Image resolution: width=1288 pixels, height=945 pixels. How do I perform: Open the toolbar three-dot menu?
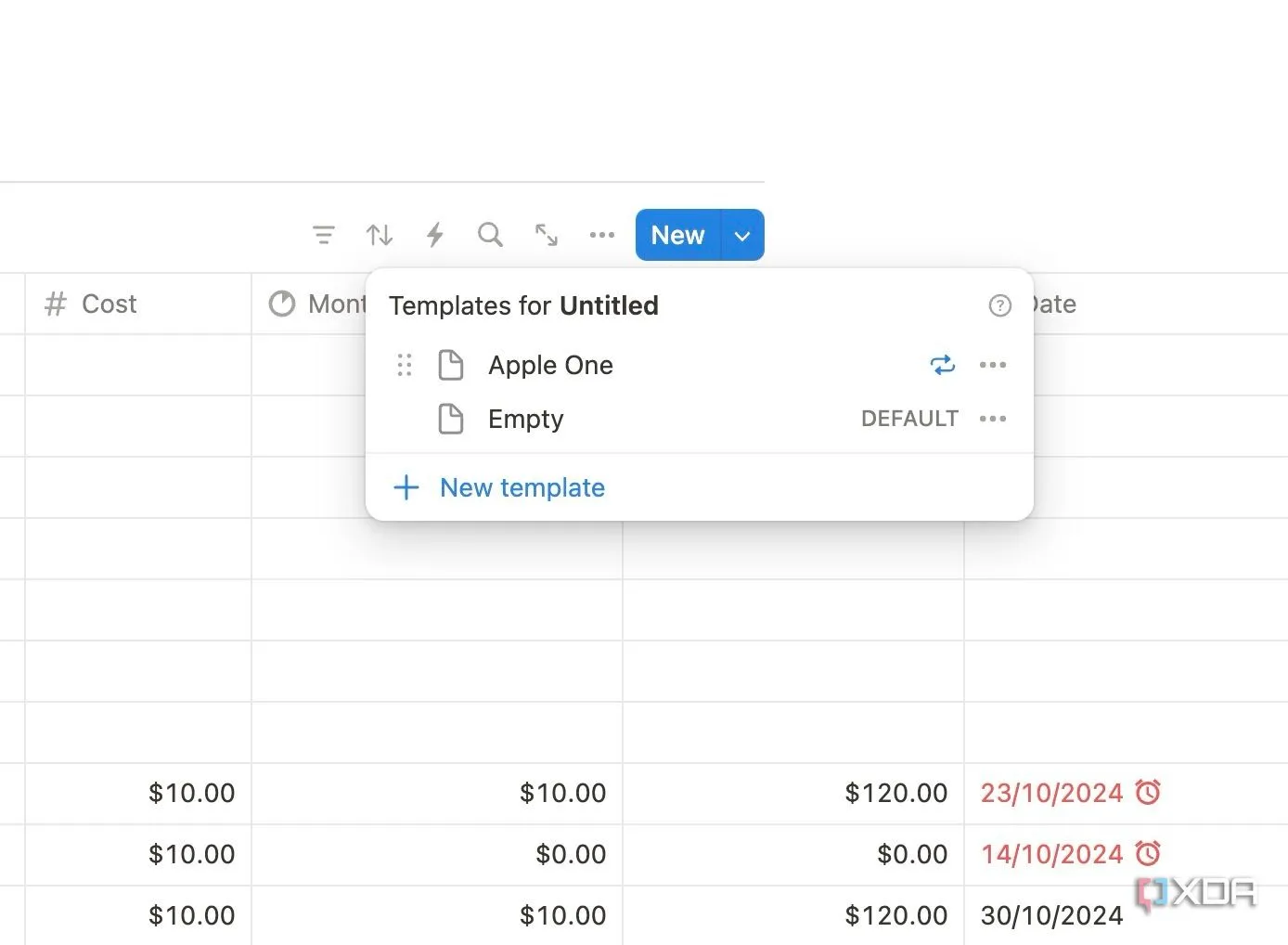pyautogui.click(x=602, y=235)
